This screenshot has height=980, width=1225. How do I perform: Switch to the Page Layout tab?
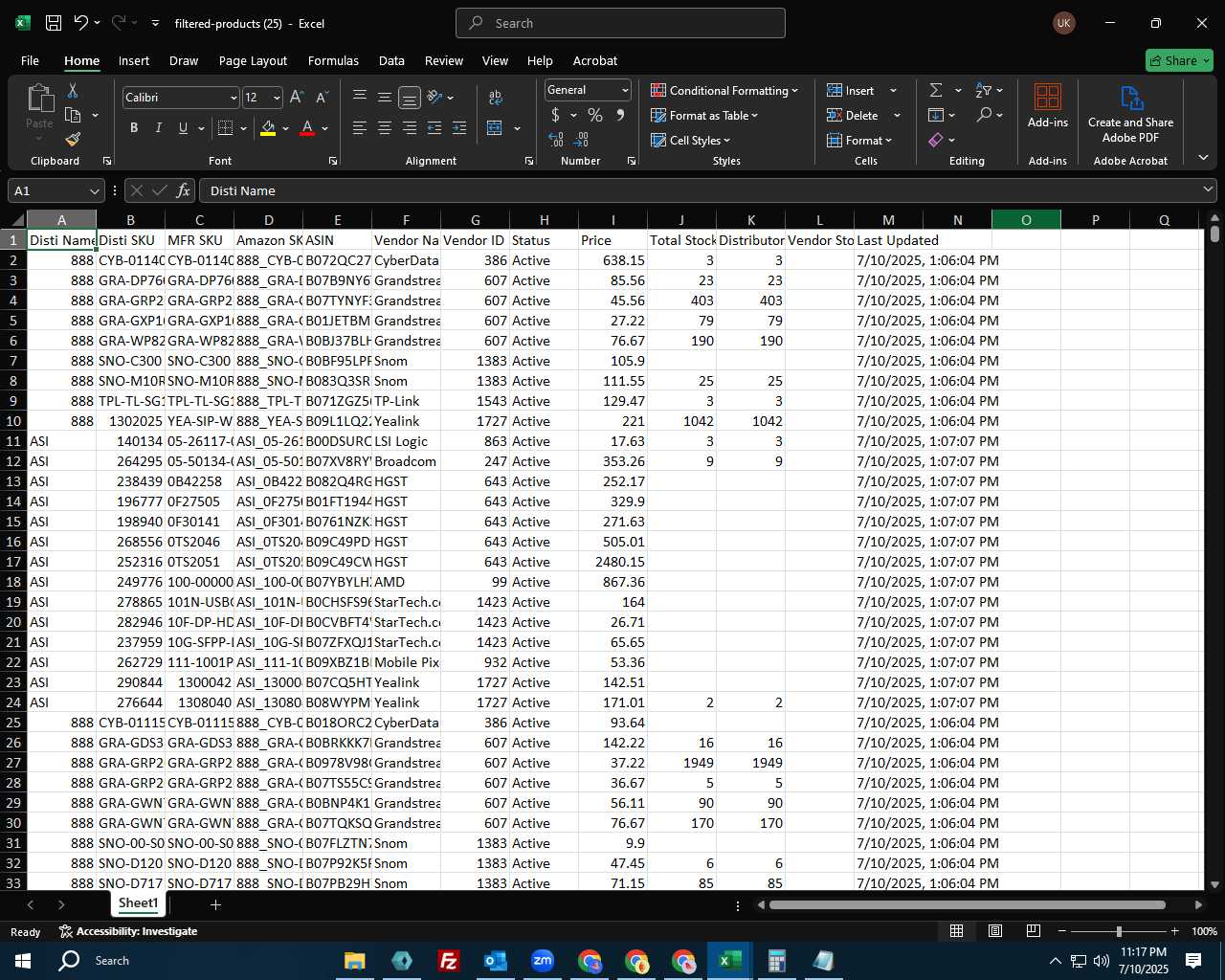(x=253, y=60)
